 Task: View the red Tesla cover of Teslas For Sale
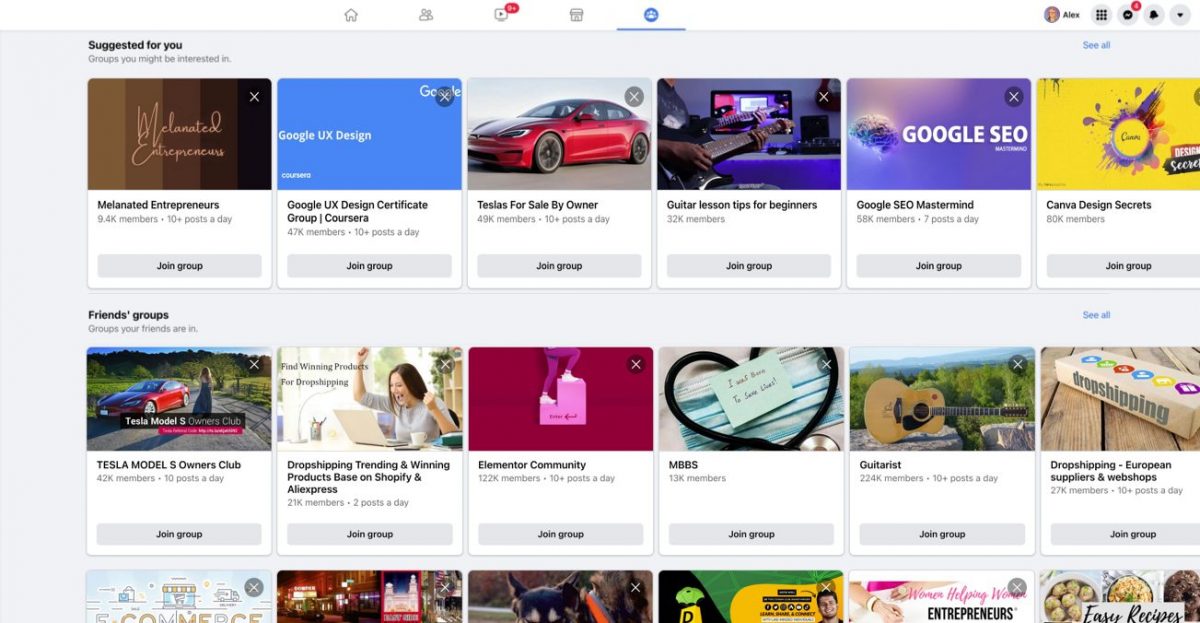(559, 134)
